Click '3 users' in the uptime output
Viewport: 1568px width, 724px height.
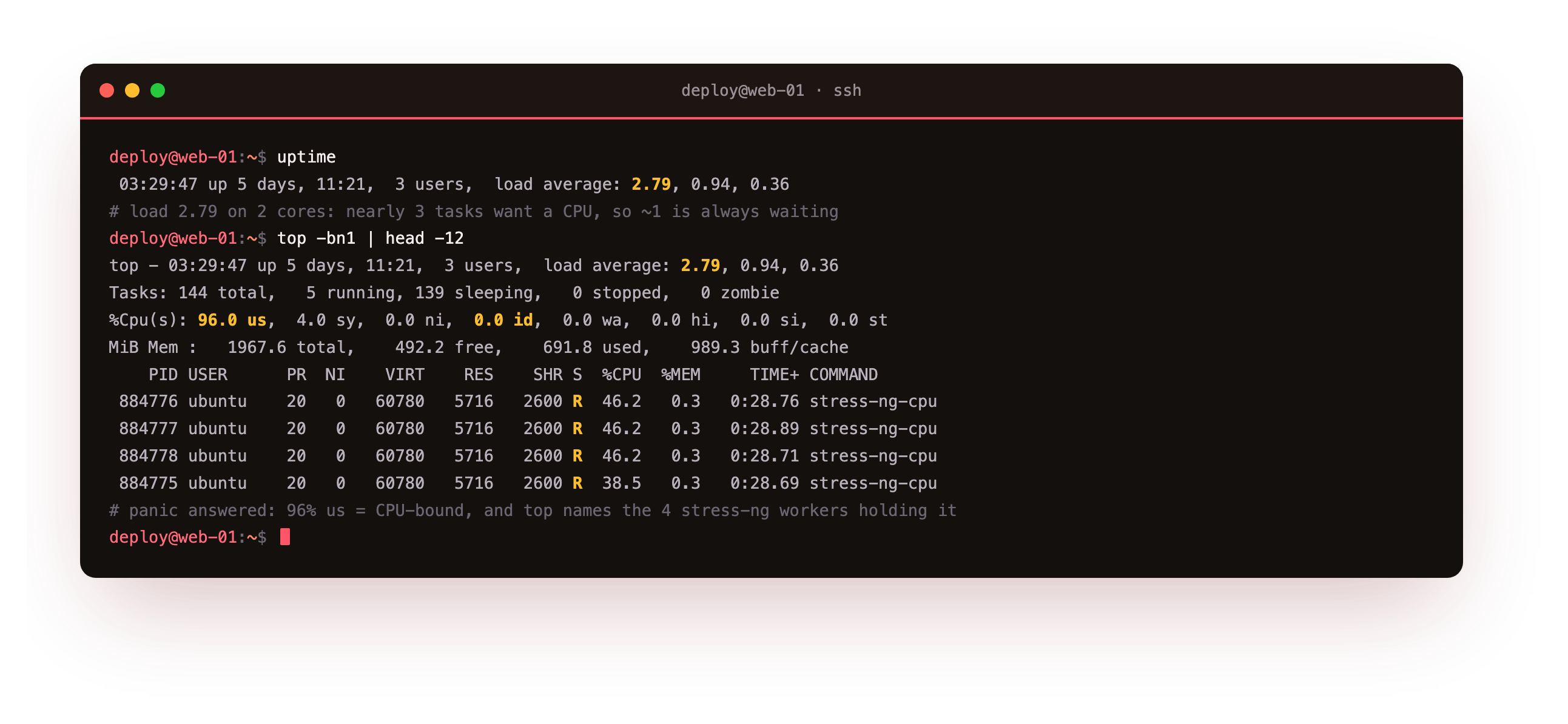pyautogui.click(x=429, y=184)
